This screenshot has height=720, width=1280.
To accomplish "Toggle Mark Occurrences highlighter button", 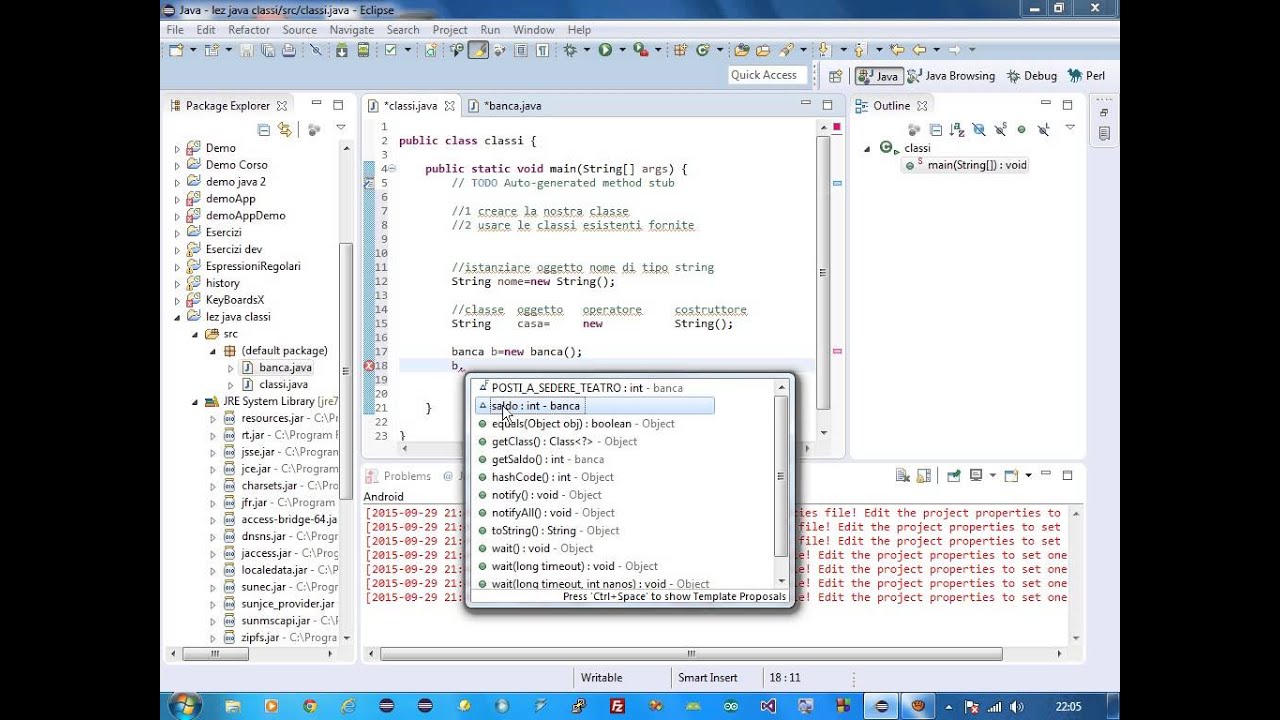I will coord(479,50).
